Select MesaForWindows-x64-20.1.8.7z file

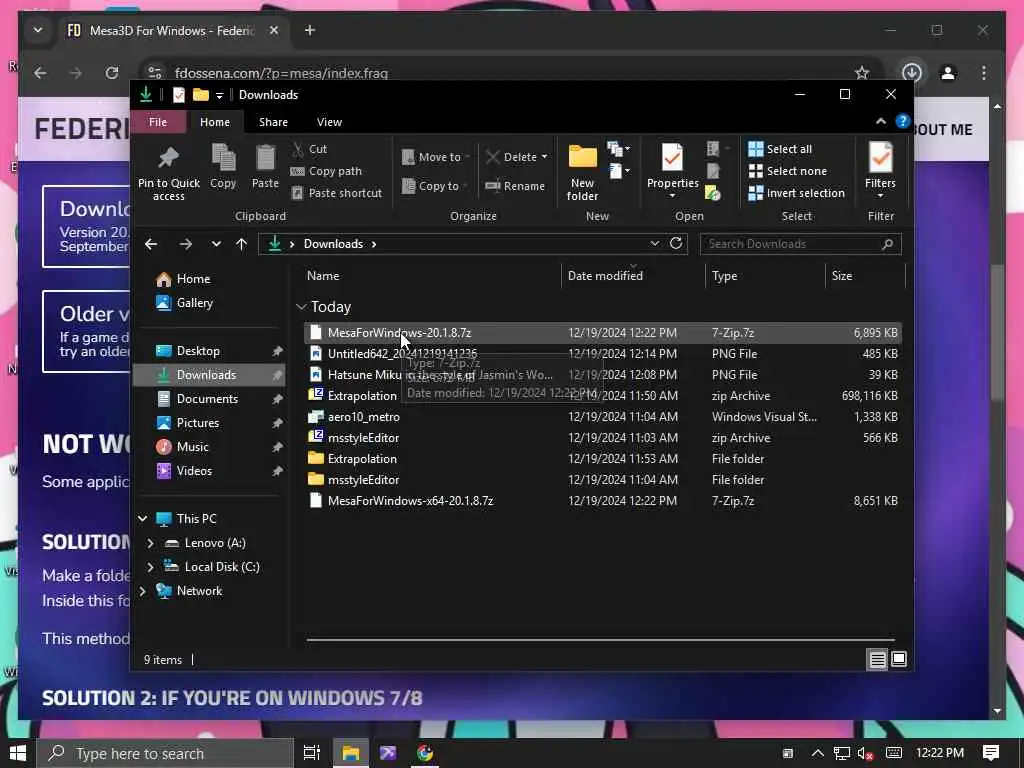[602, 501]
